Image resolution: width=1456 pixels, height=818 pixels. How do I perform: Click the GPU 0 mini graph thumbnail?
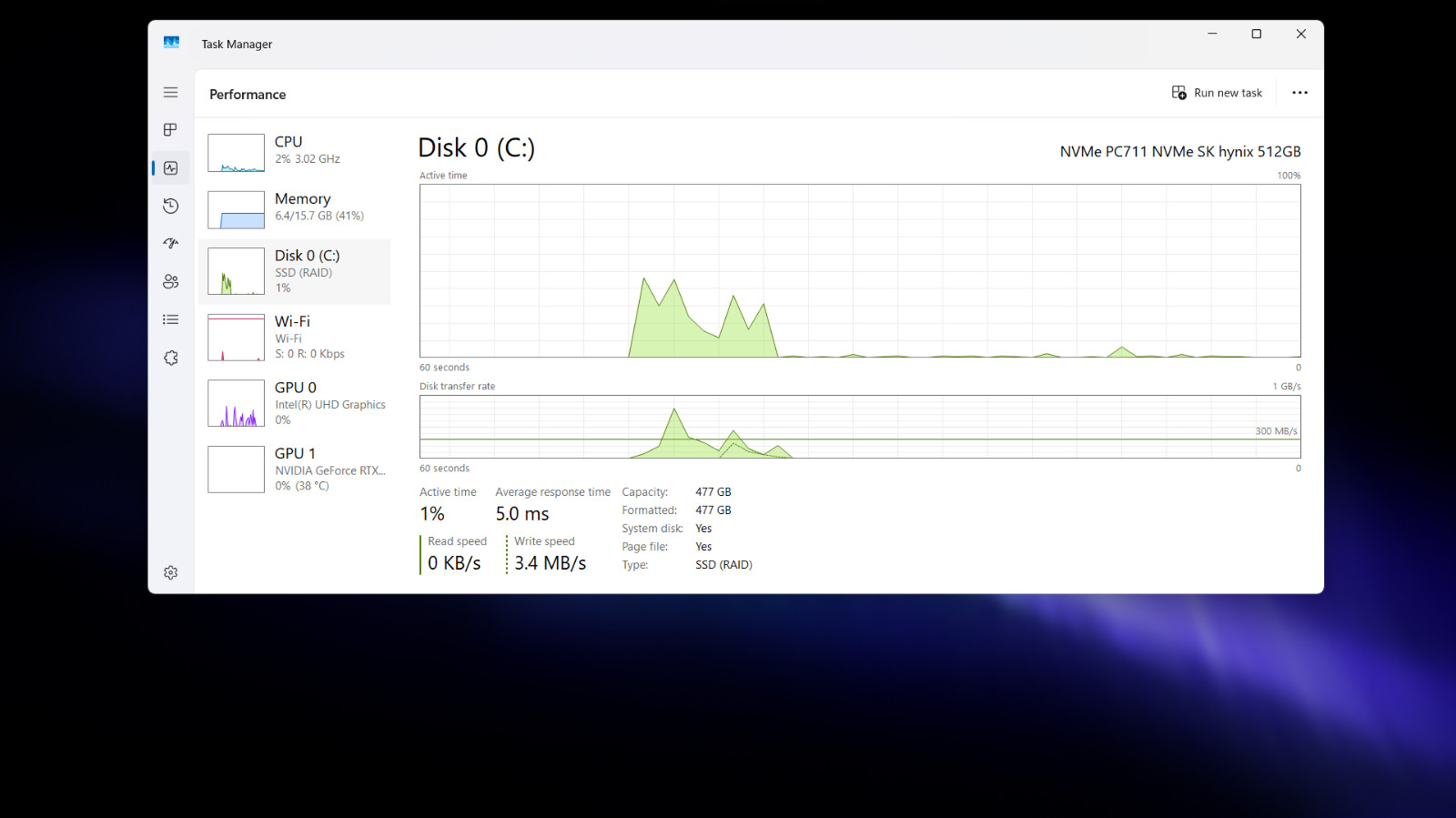(x=236, y=403)
